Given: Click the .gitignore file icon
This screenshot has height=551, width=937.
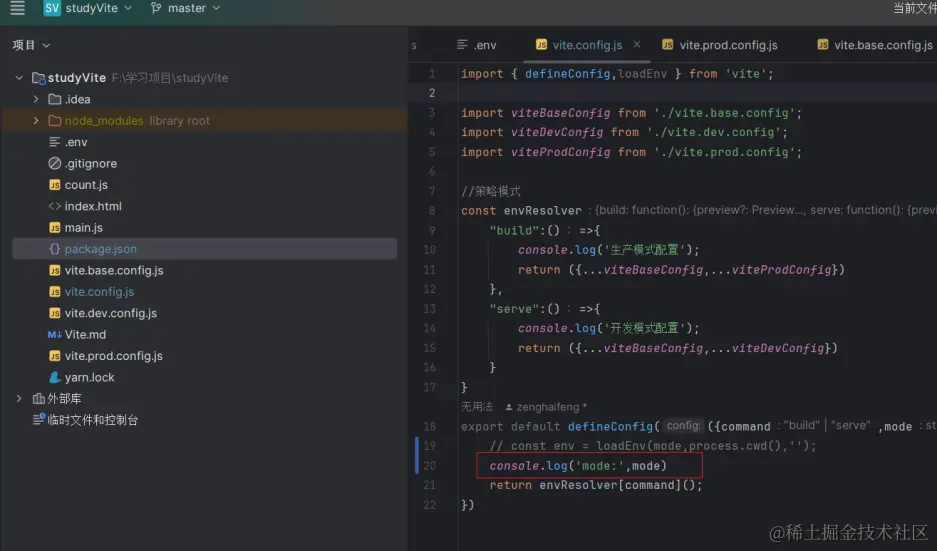Looking at the screenshot, I should click(x=54, y=163).
